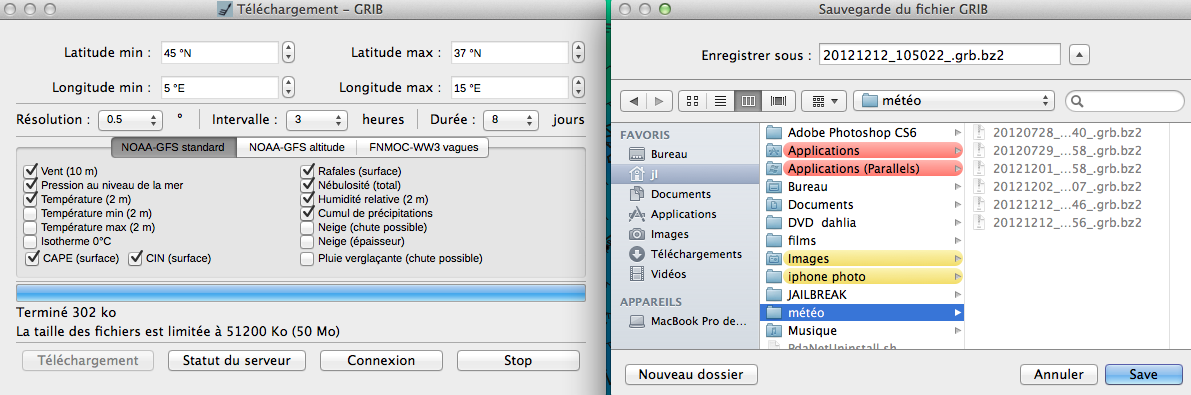Open yellow-labeled Images folder in column
The image size is (1191, 395).
tap(862, 258)
